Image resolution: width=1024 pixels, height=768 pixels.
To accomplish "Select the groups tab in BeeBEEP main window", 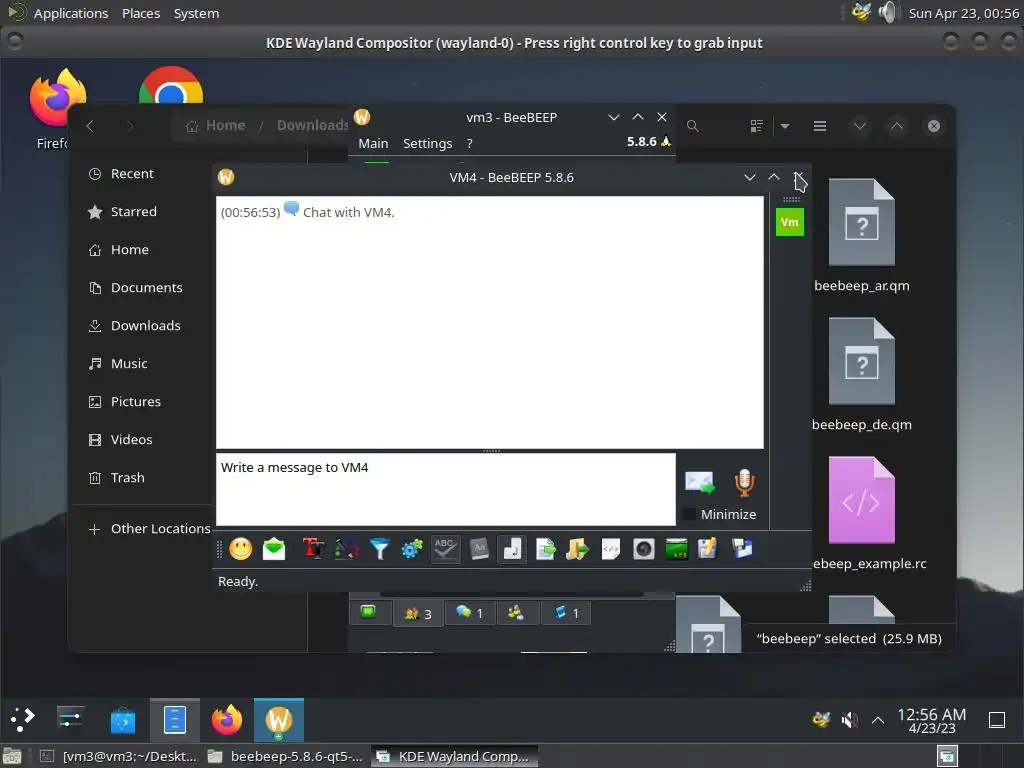I will click(x=516, y=613).
